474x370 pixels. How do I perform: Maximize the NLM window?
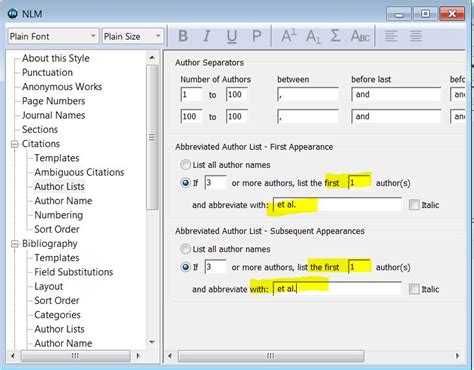[x=425, y=14]
